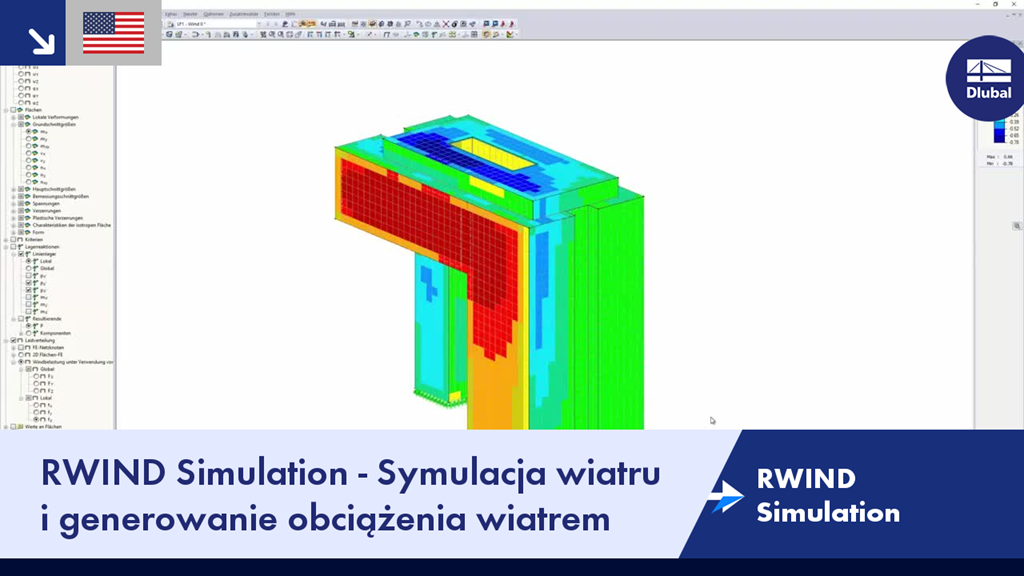The height and width of the screenshot is (576, 1024).
Task: Open the Hilfe menu
Action: 291,14
